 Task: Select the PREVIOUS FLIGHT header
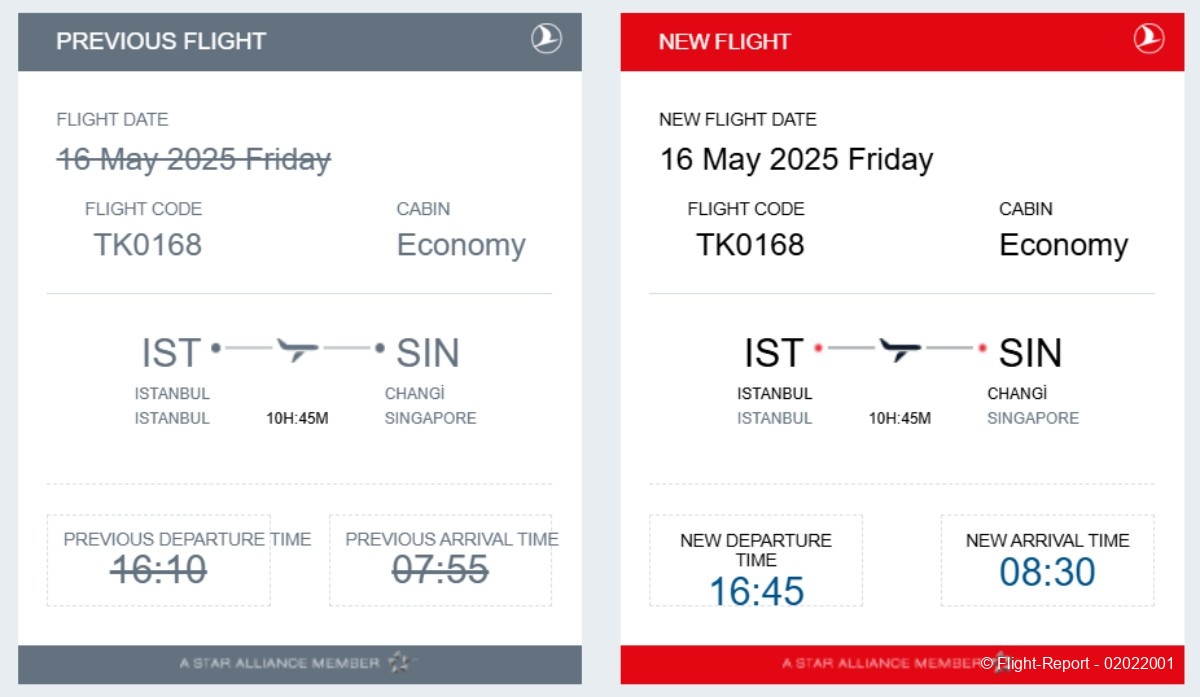300,42
